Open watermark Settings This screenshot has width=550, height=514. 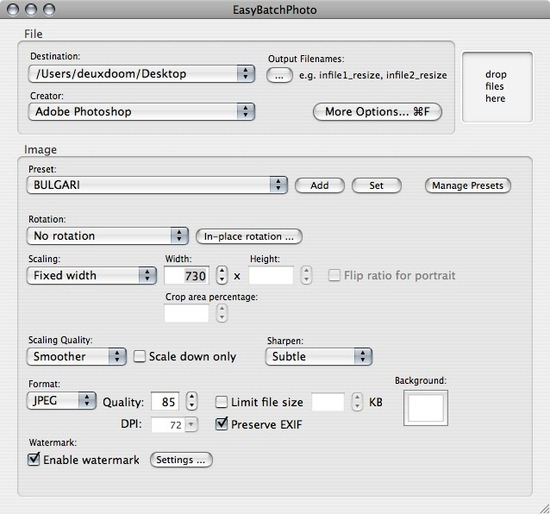[181, 460]
